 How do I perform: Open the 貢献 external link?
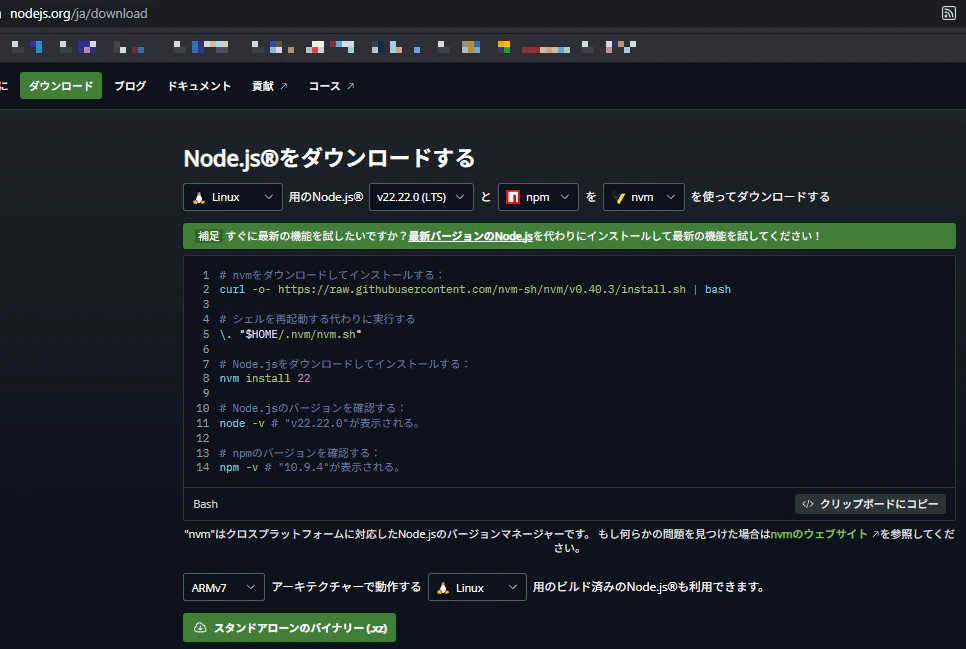[x=269, y=86]
